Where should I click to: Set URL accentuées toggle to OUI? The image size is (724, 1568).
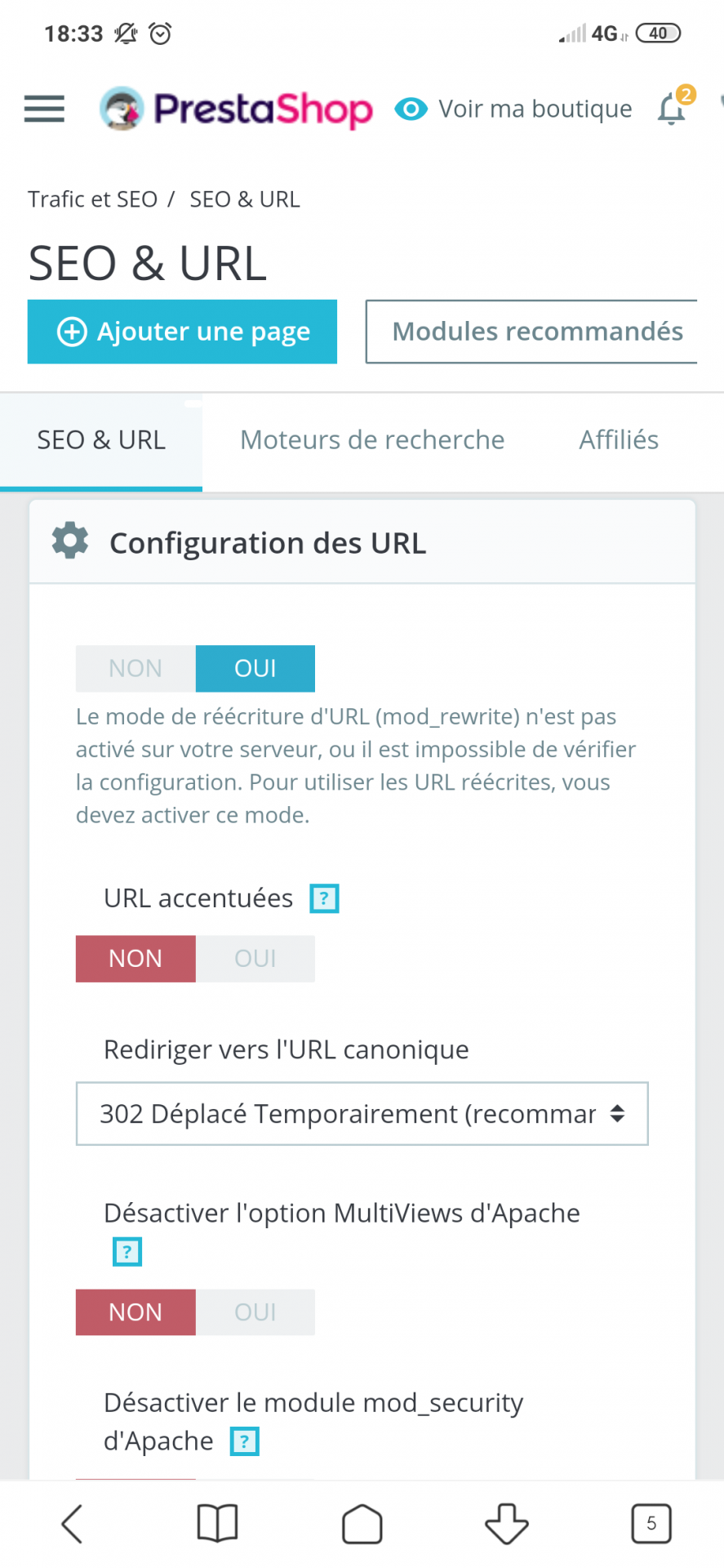(x=255, y=958)
